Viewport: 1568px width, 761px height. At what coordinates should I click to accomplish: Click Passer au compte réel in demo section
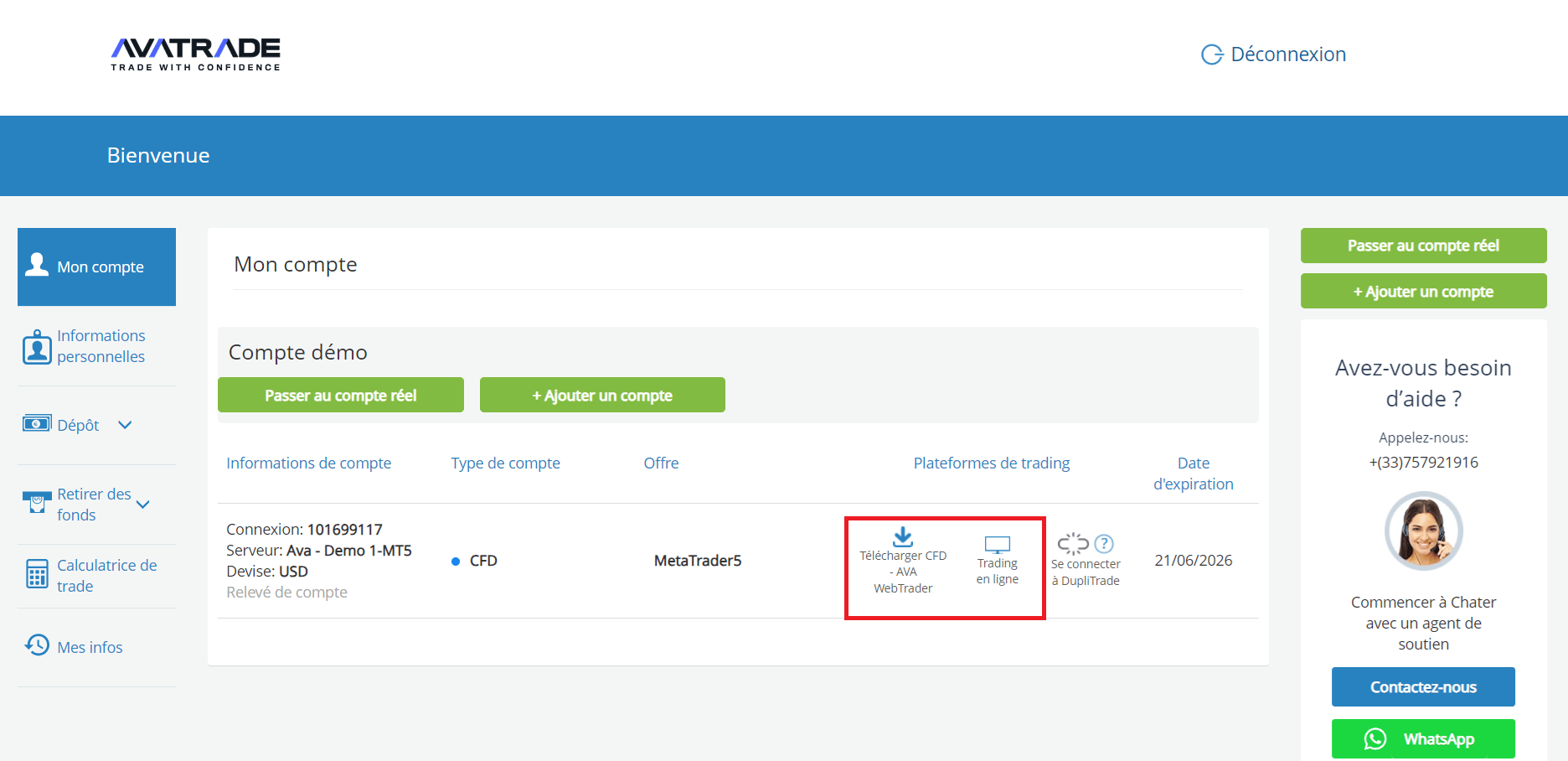click(340, 396)
